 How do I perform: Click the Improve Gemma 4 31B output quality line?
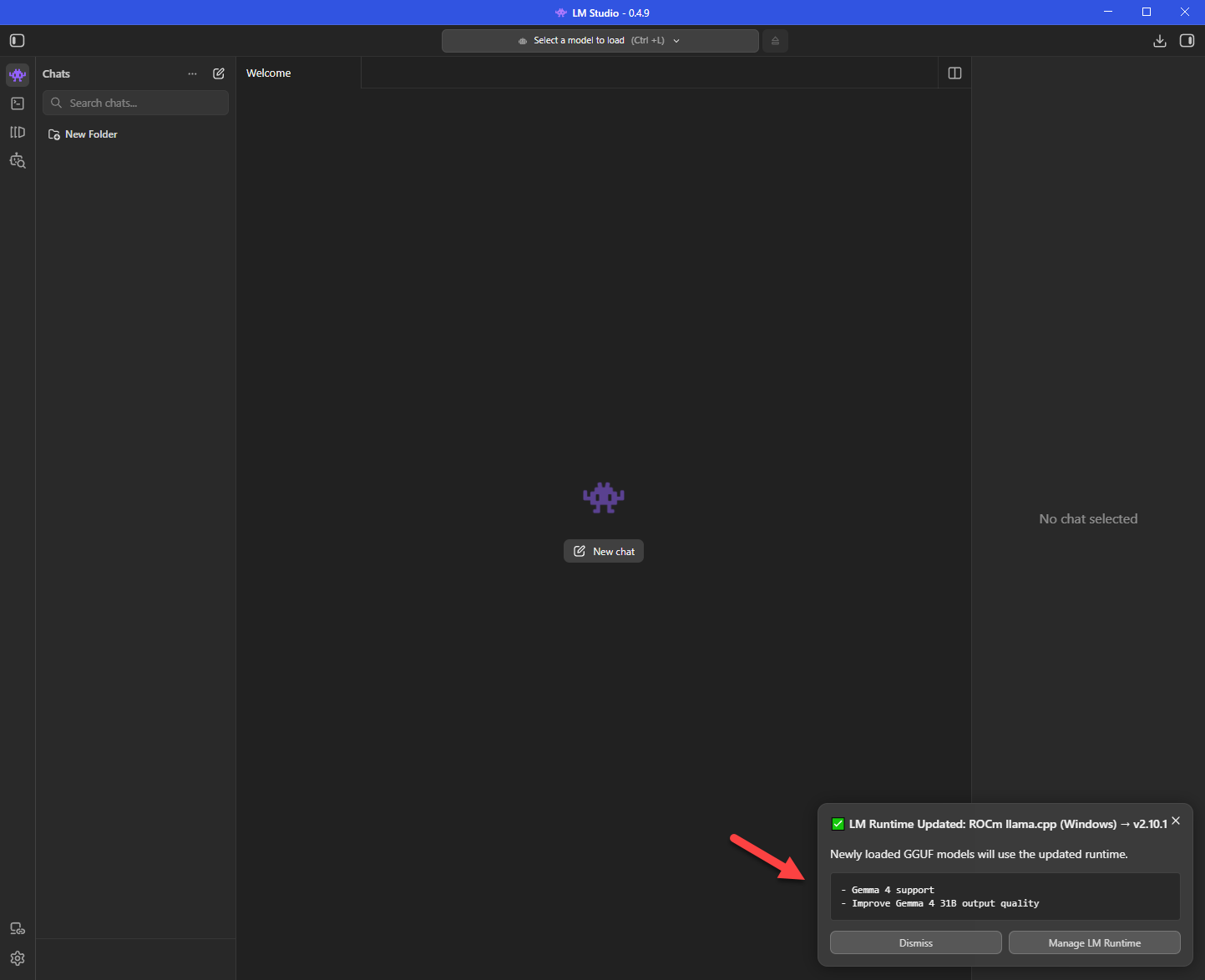point(940,903)
